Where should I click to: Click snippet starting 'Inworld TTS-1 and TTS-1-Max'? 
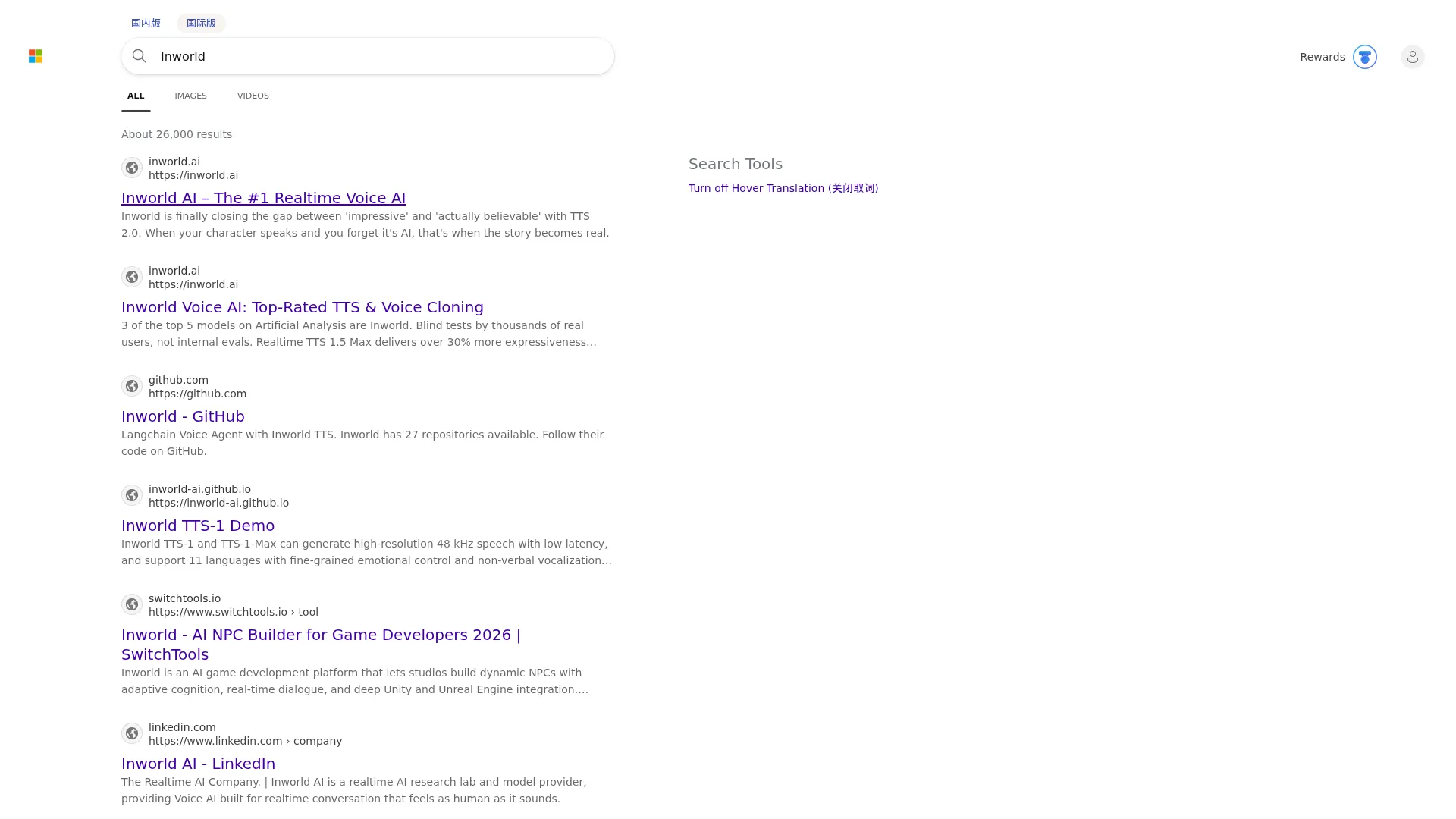[366, 552]
